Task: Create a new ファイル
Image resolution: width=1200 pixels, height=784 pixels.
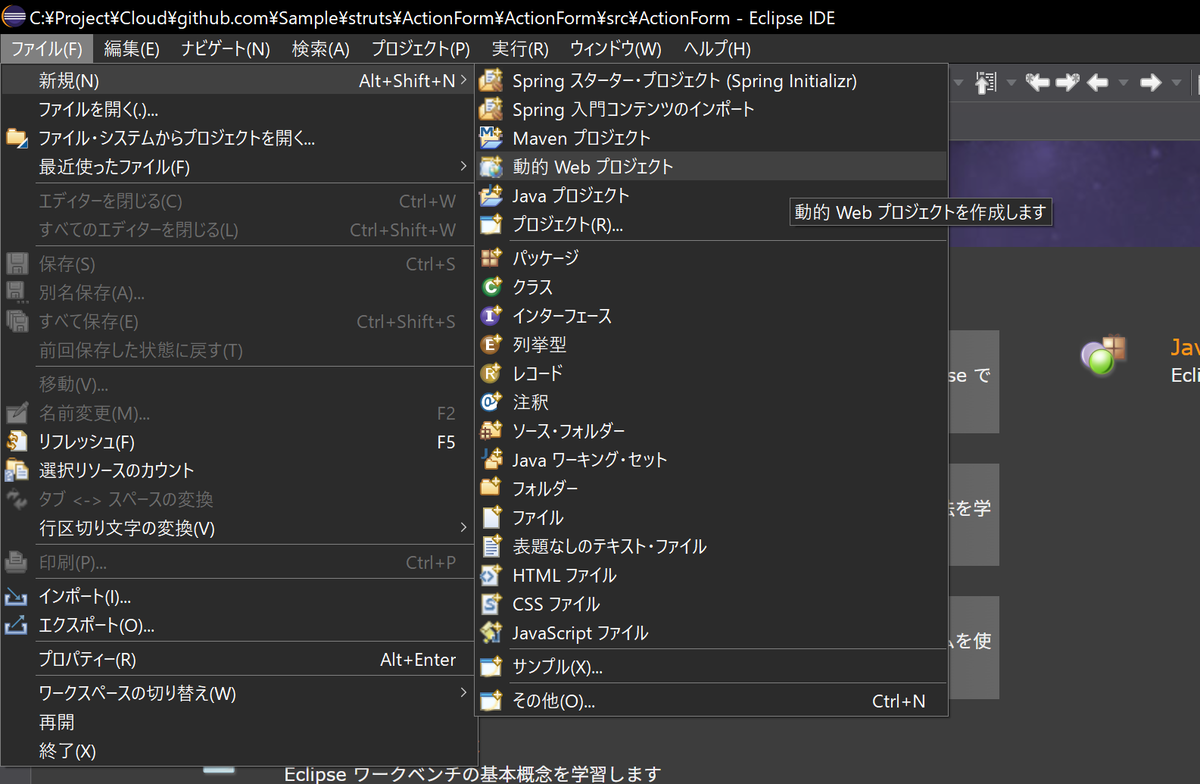Action: pyautogui.click(x=711, y=518)
